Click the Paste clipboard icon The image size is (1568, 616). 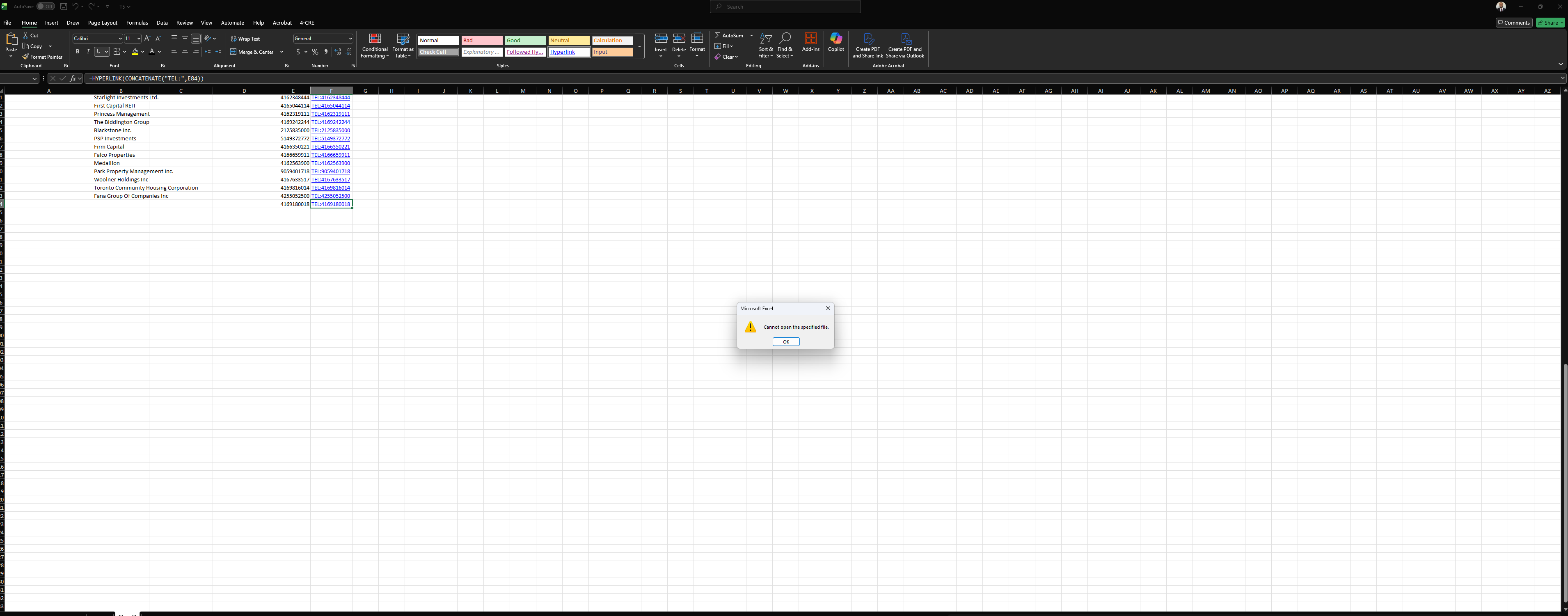[x=11, y=39]
